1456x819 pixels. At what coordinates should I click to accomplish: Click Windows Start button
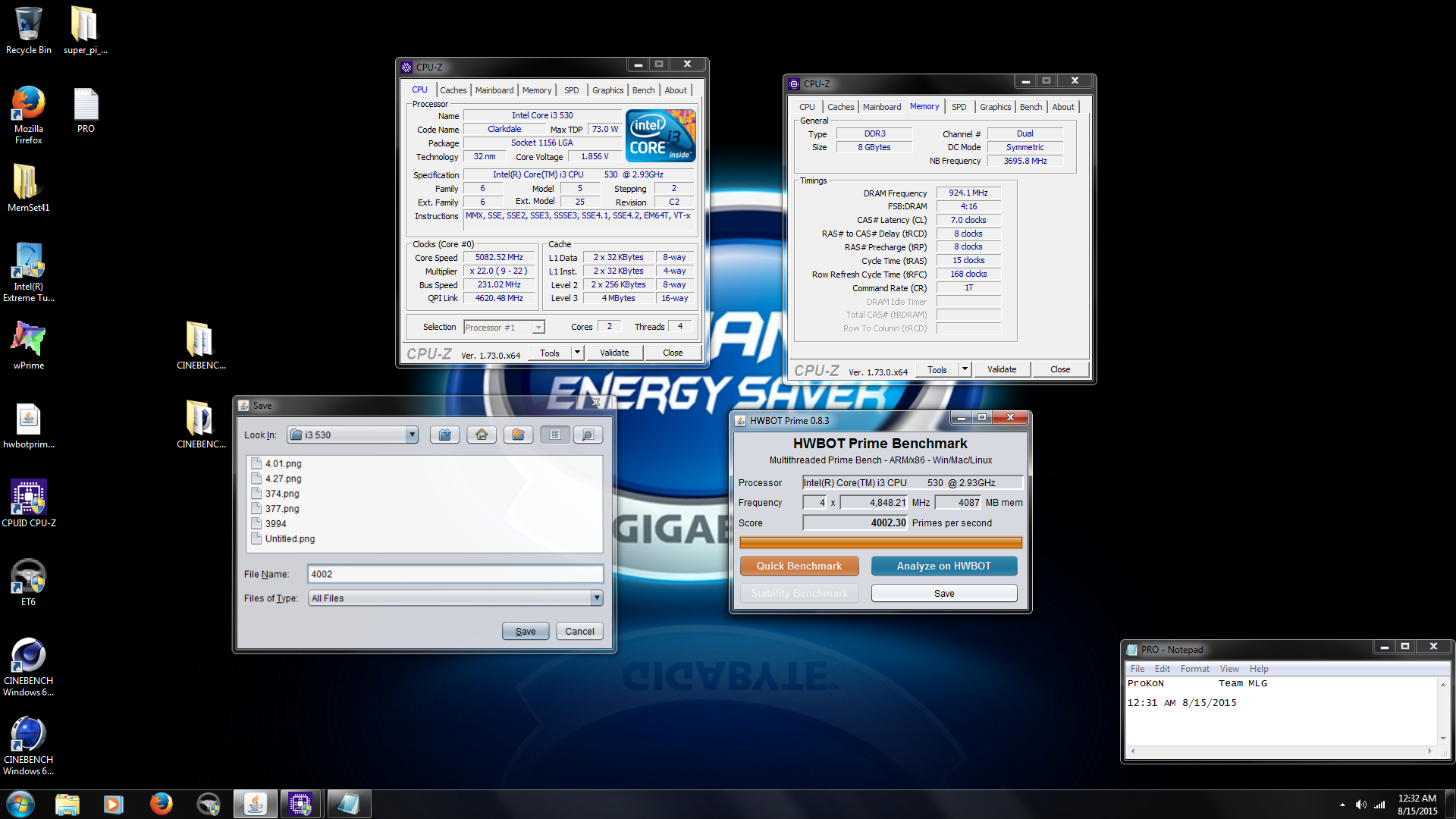tap(20, 804)
